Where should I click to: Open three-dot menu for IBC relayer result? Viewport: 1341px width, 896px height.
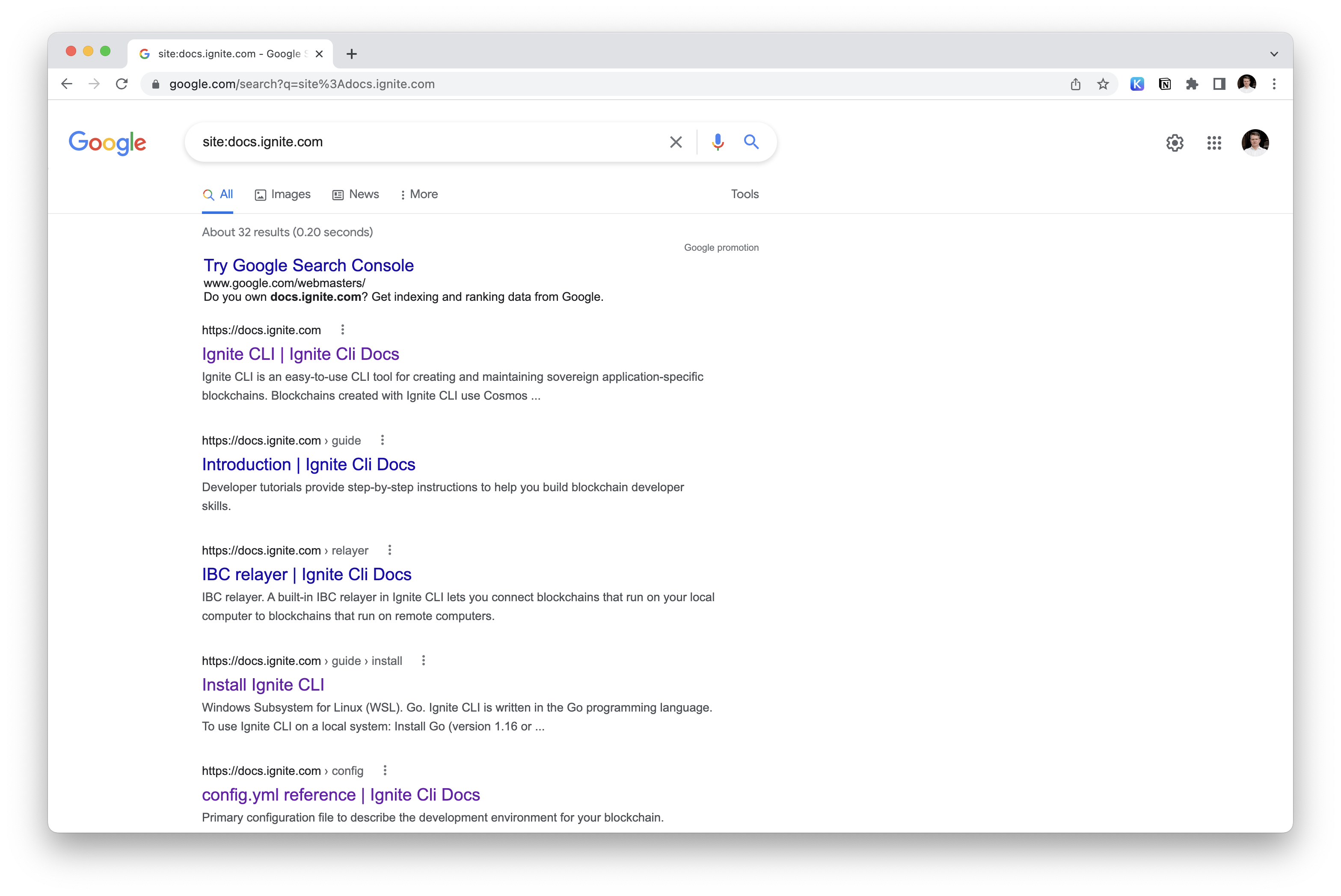pyautogui.click(x=390, y=550)
